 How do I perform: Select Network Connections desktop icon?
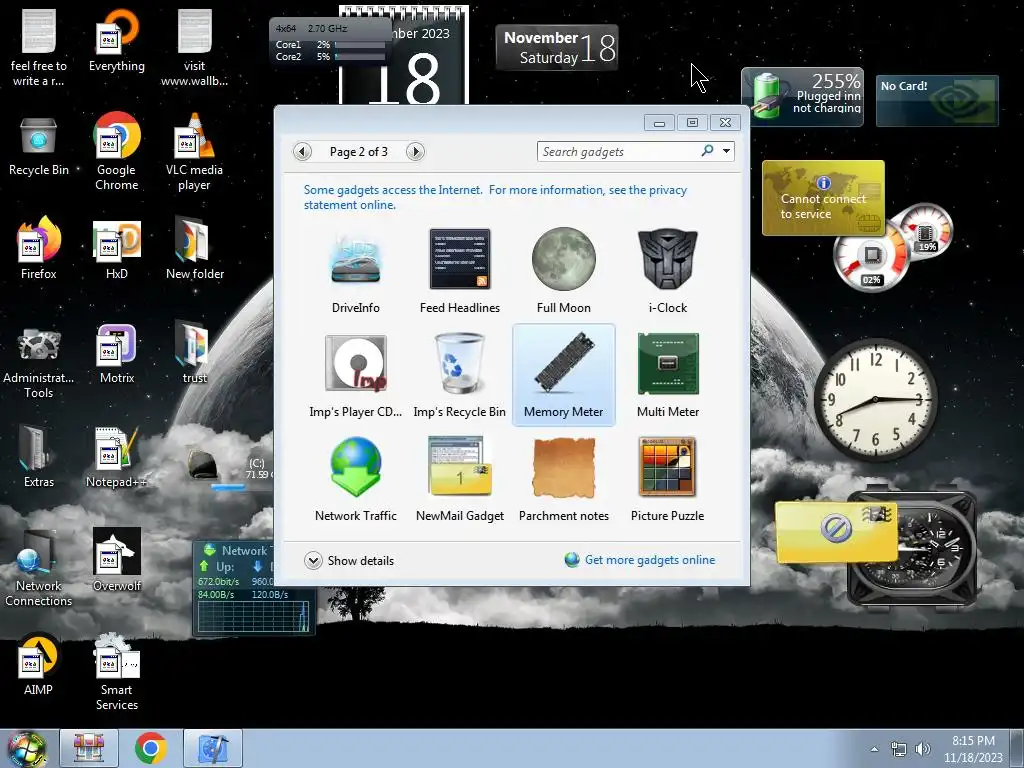click(x=39, y=569)
